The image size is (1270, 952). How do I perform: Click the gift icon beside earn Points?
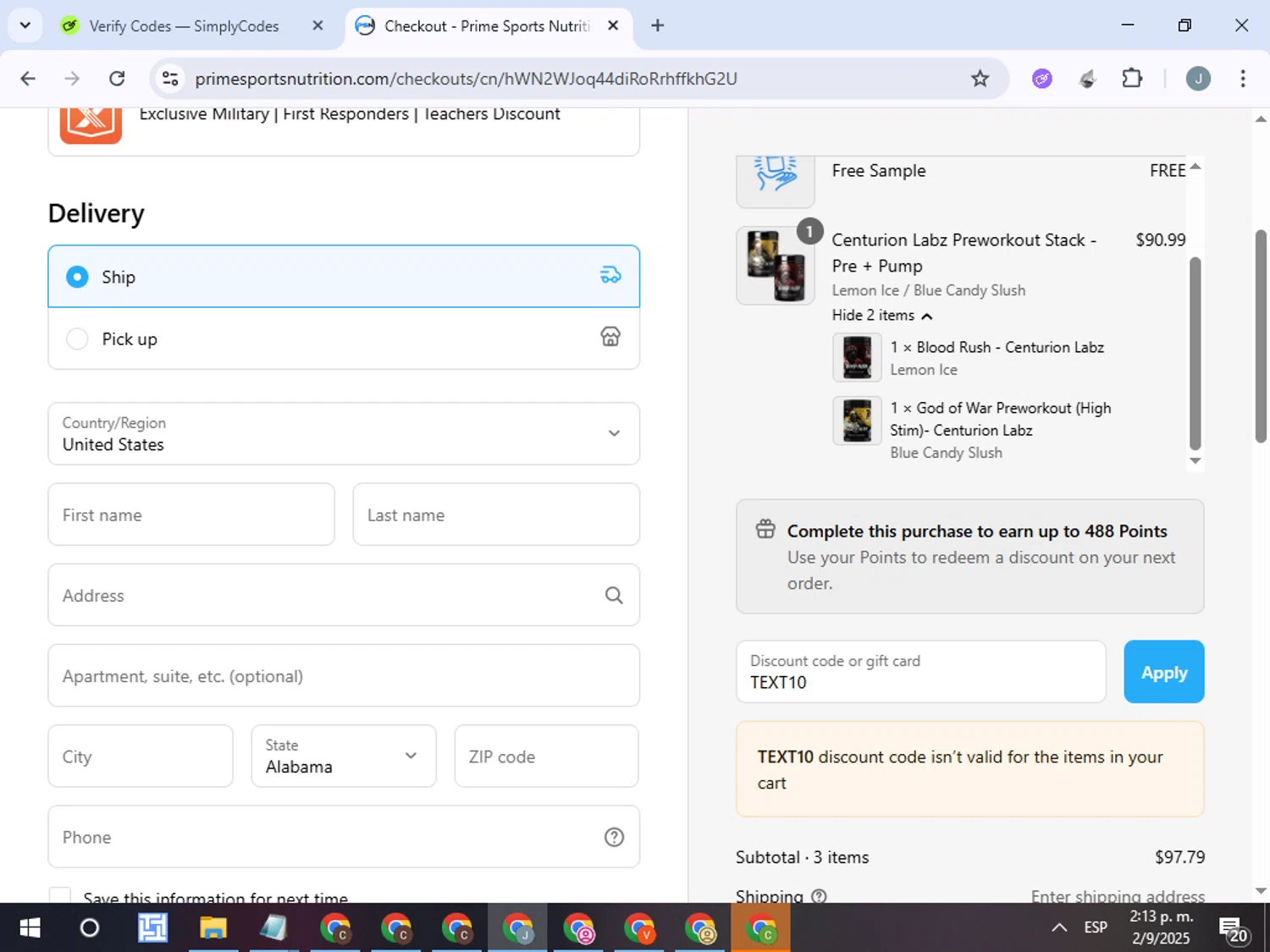[765, 530]
